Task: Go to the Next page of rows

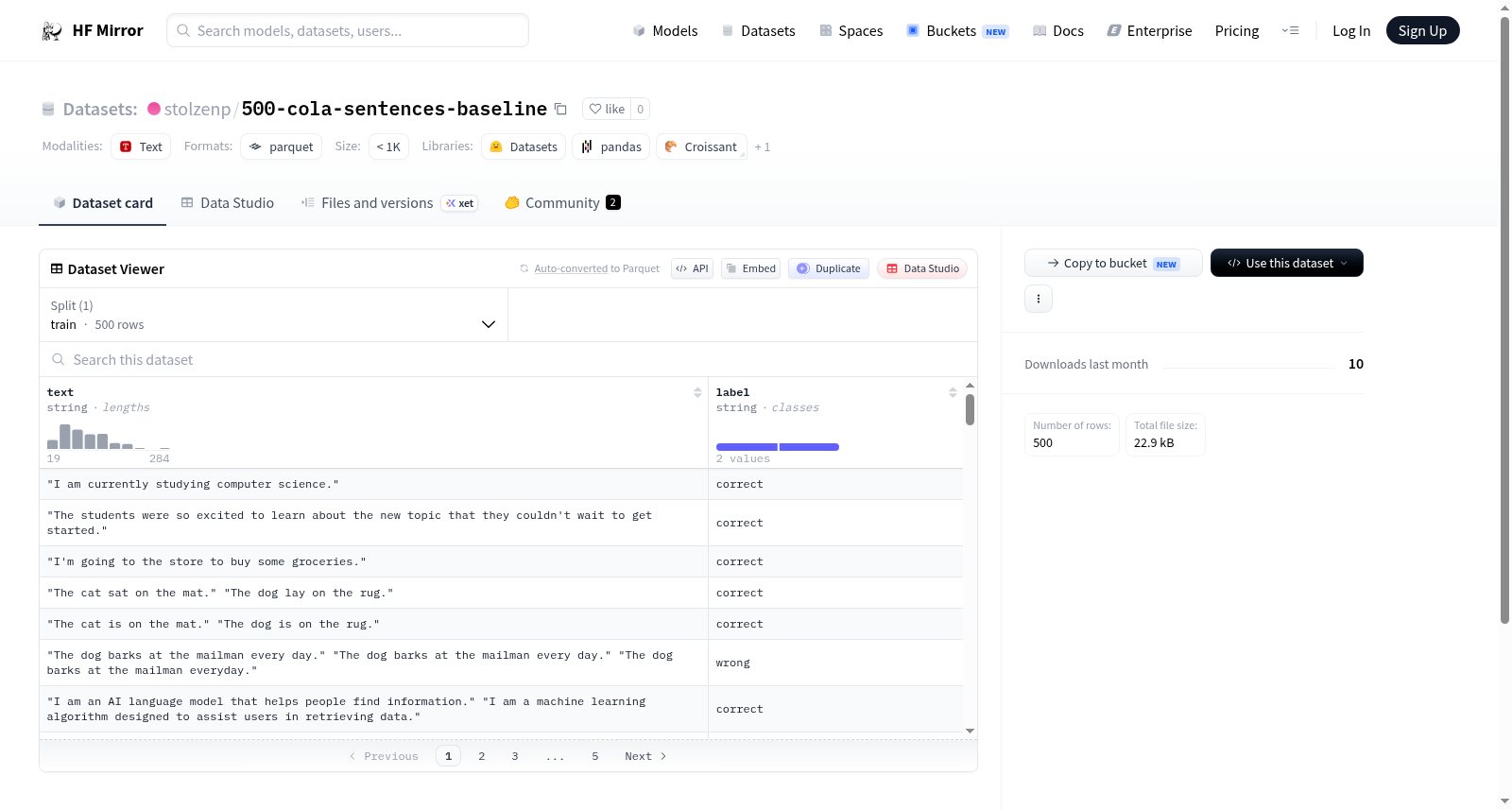Action: [x=645, y=756]
